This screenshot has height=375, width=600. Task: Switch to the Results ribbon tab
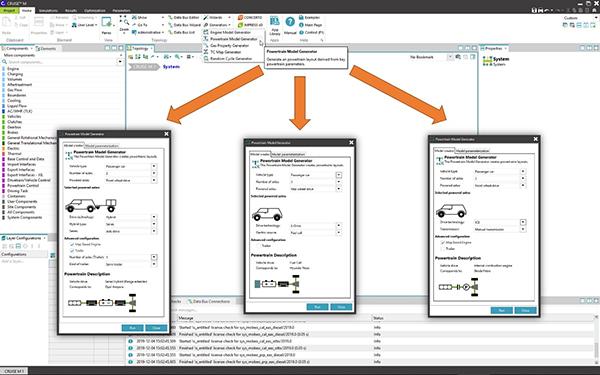pyautogui.click(x=71, y=11)
